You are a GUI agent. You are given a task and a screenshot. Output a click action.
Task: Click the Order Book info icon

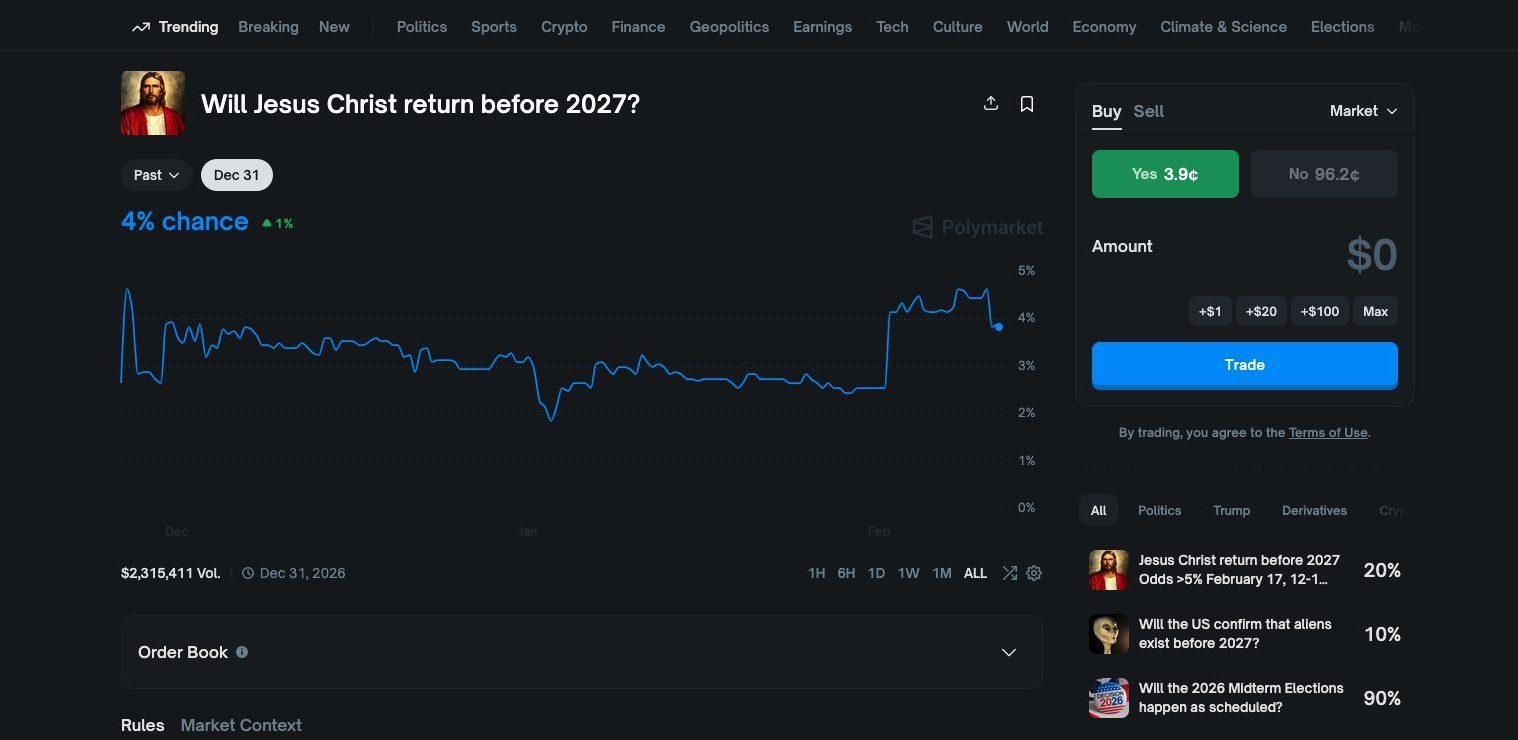click(241, 651)
